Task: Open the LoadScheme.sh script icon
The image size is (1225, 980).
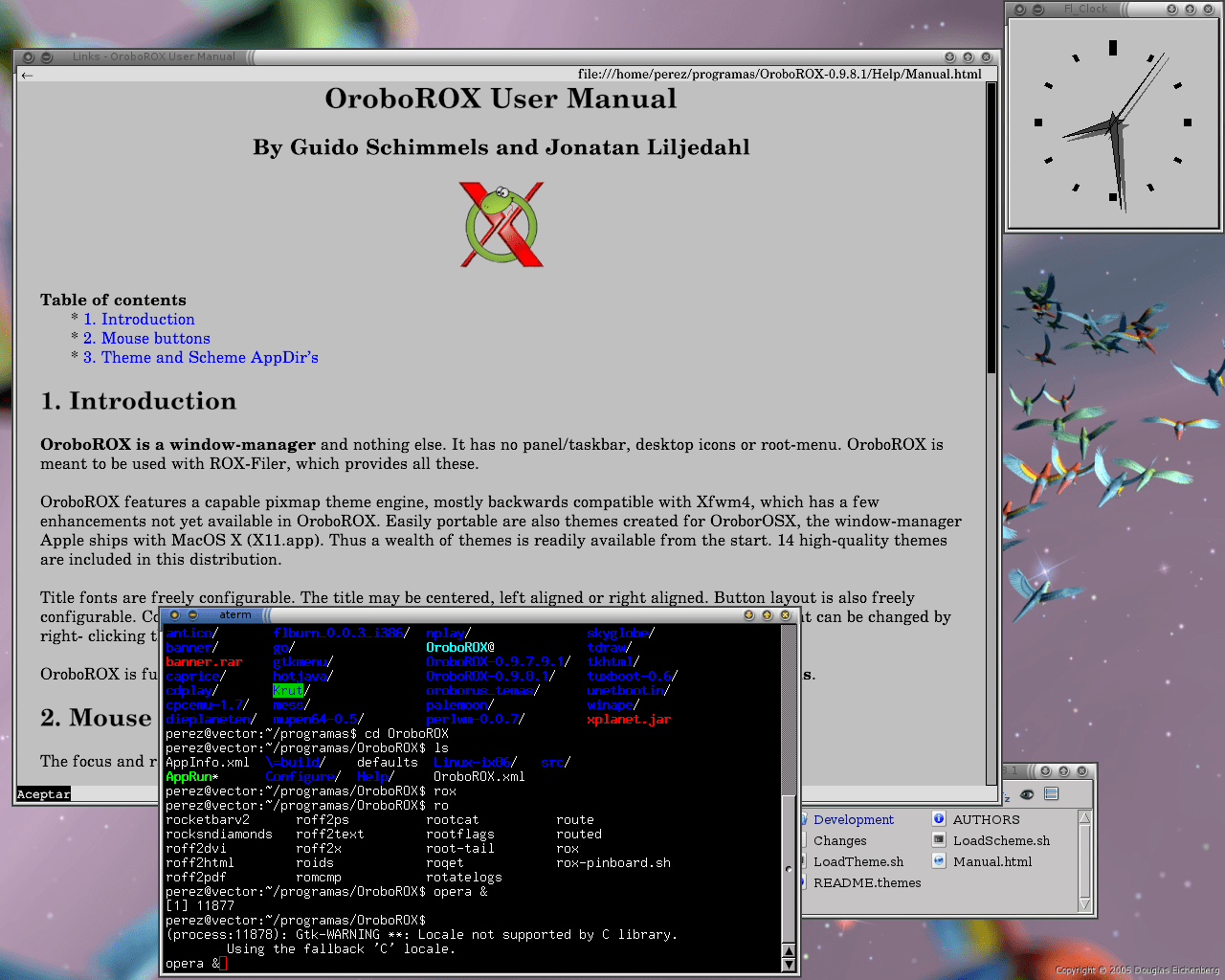Action: pyautogui.click(x=939, y=839)
